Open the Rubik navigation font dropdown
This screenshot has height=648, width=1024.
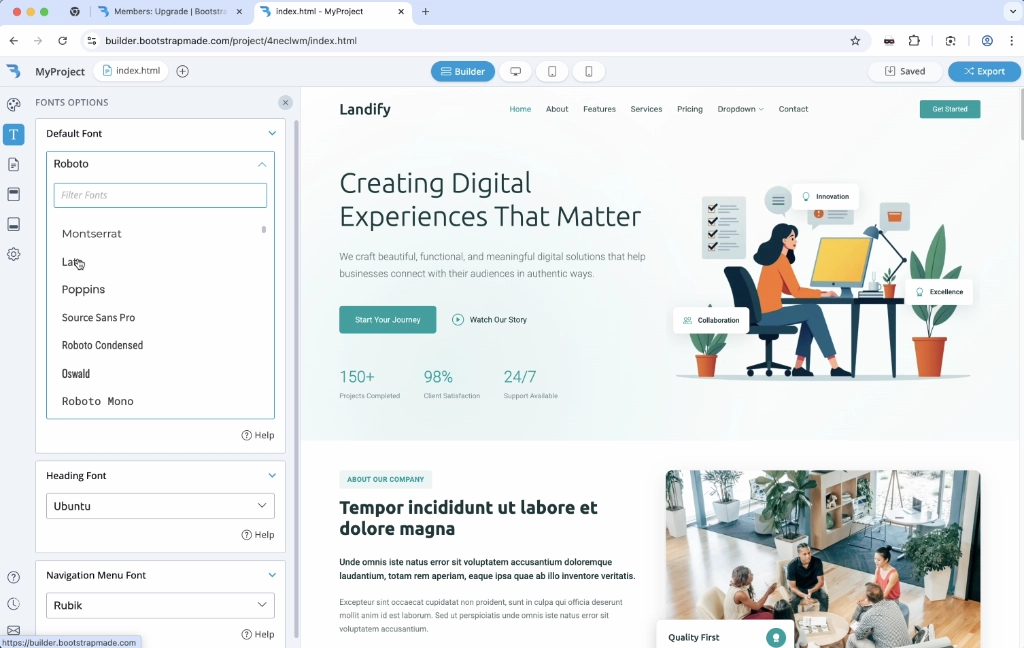pyautogui.click(x=160, y=605)
